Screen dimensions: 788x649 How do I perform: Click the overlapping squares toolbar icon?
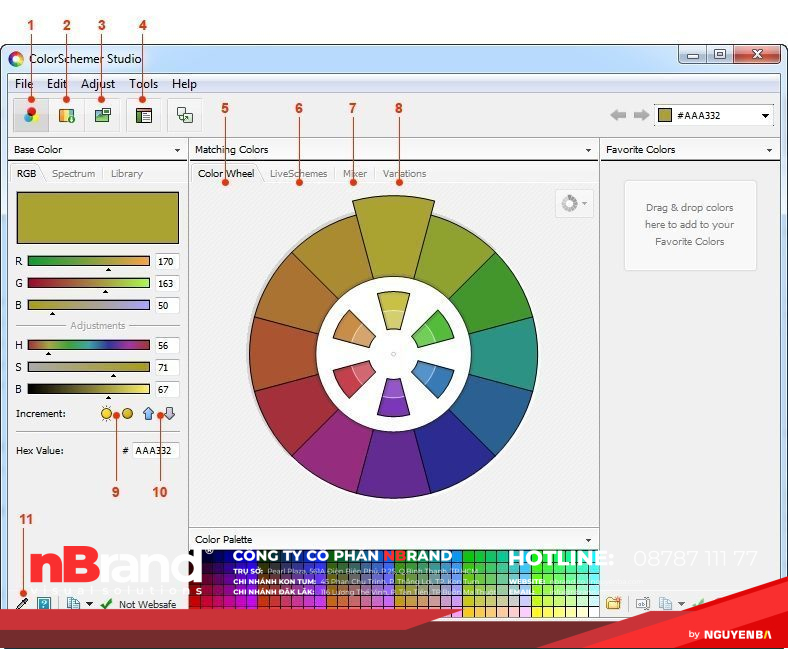185,115
